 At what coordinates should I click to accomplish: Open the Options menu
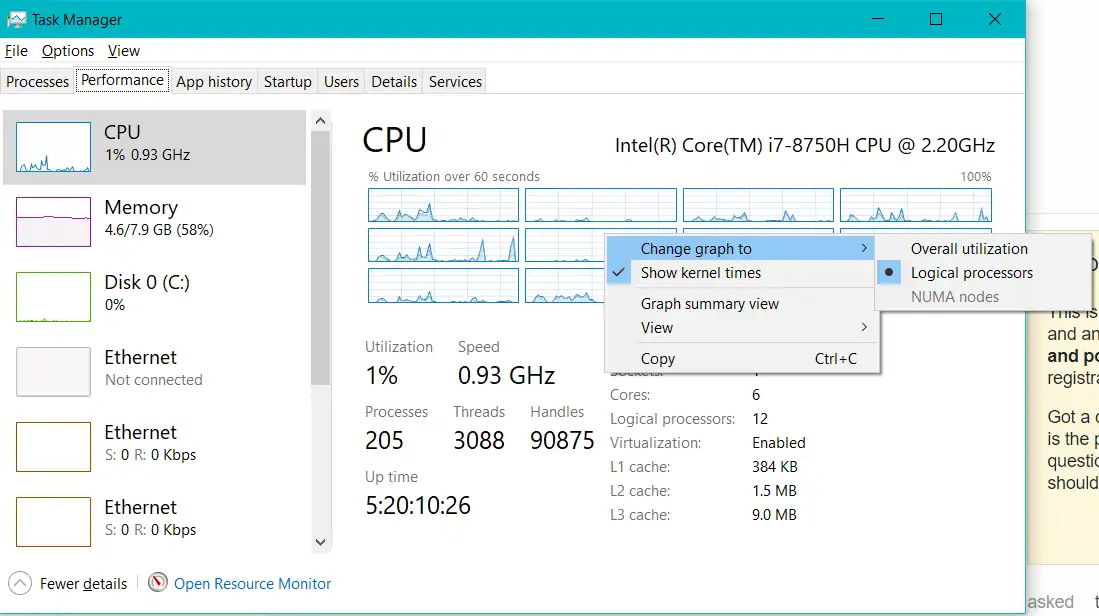coord(67,50)
